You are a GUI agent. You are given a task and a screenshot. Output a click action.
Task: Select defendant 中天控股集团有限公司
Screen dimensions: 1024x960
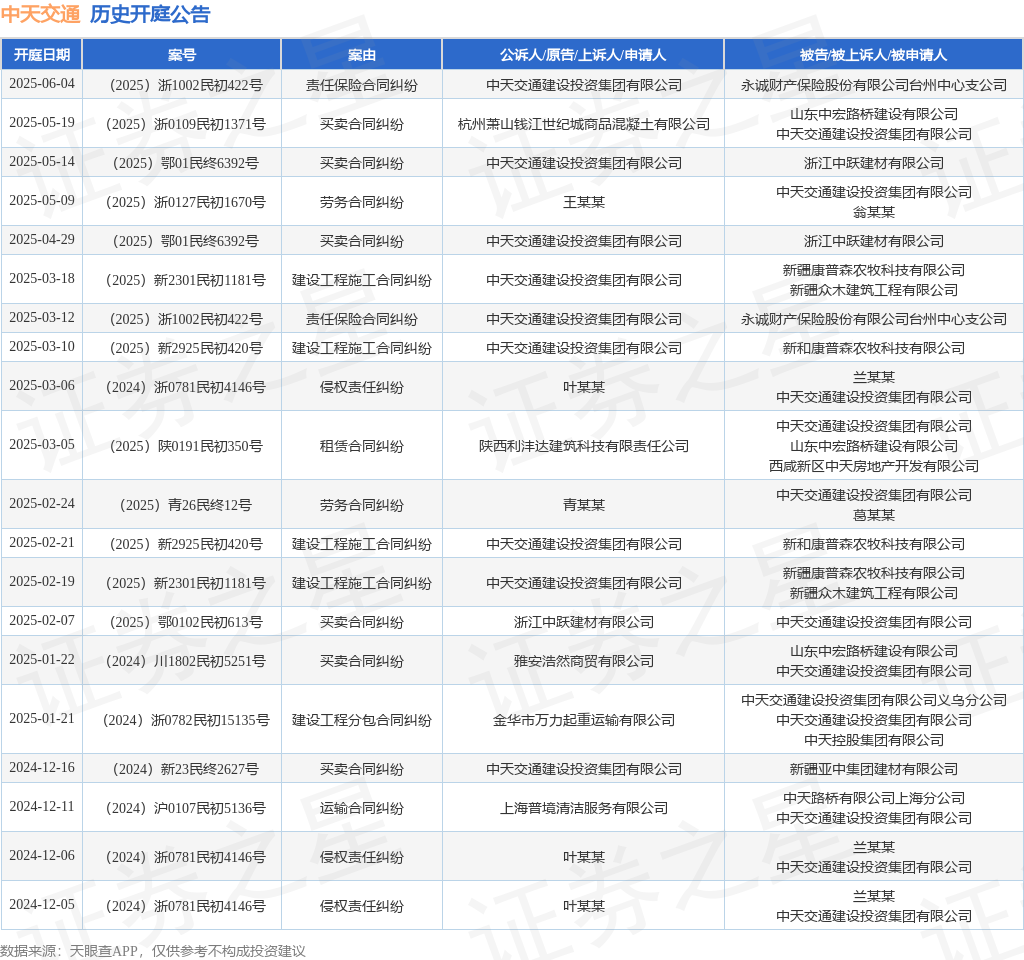[873, 740]
